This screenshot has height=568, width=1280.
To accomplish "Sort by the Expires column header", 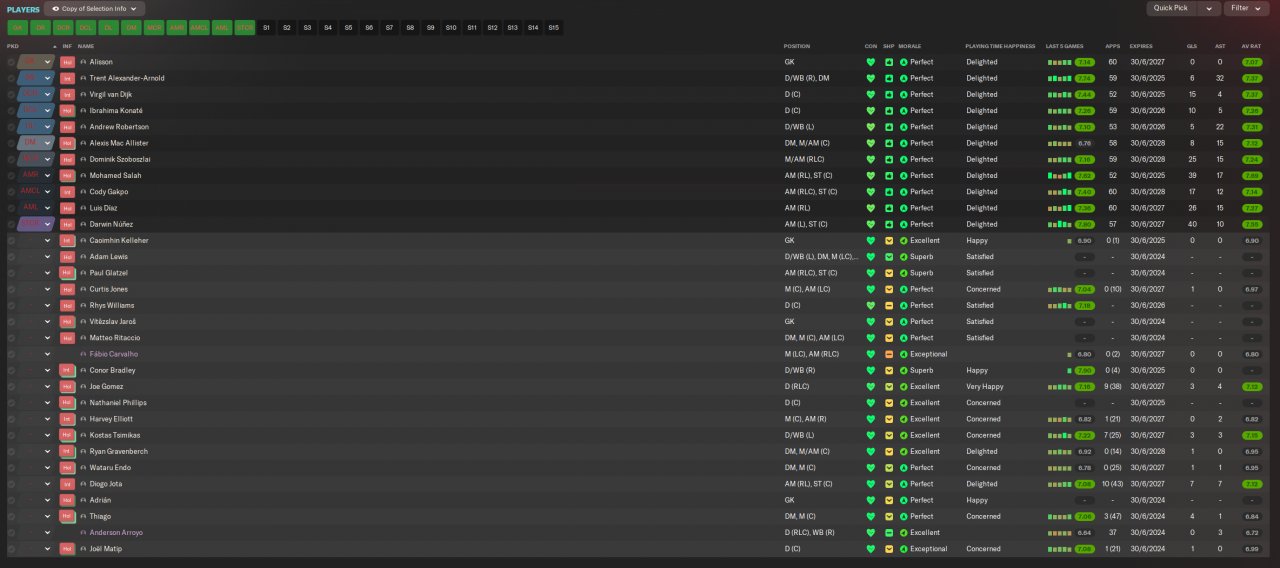I will pyautogui.click(x=1141, y=46).
